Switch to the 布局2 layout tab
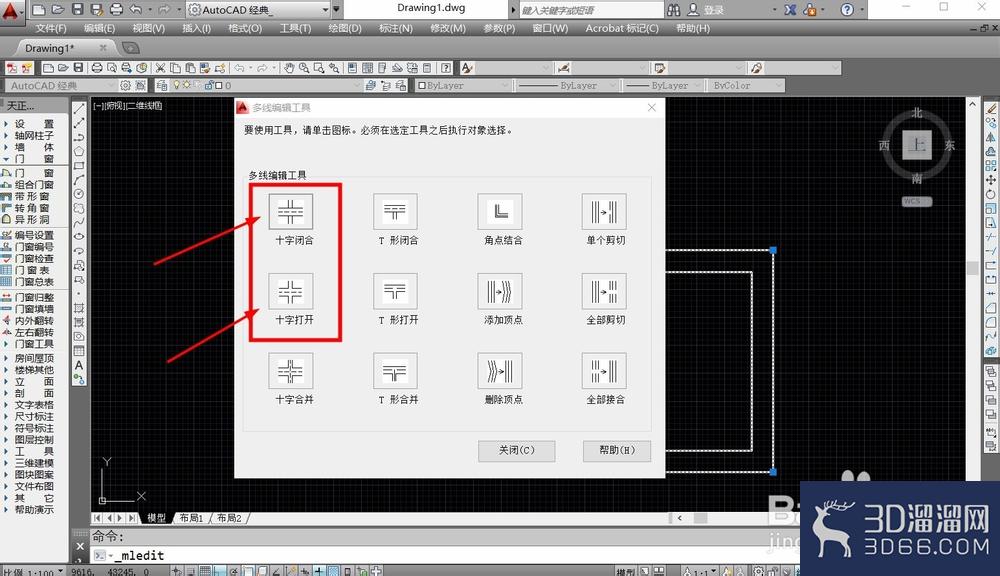This screenshot has width=1000, height=576. [x=229, y=518]
